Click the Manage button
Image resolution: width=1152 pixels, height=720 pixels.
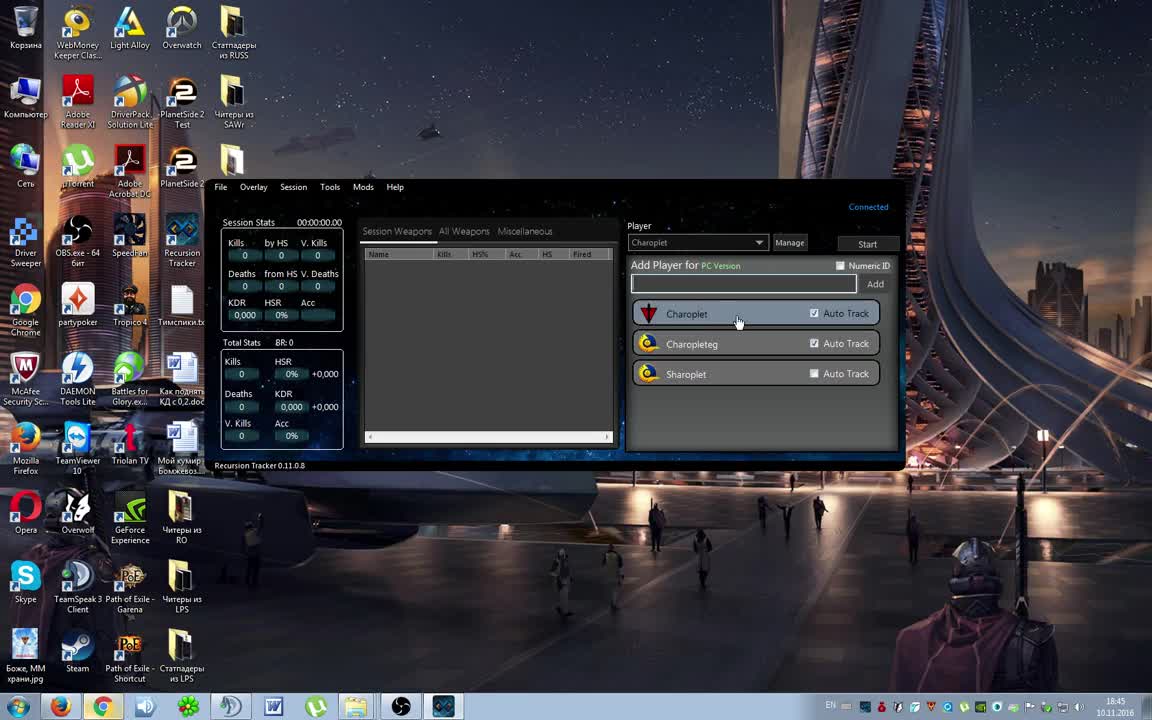789,243
